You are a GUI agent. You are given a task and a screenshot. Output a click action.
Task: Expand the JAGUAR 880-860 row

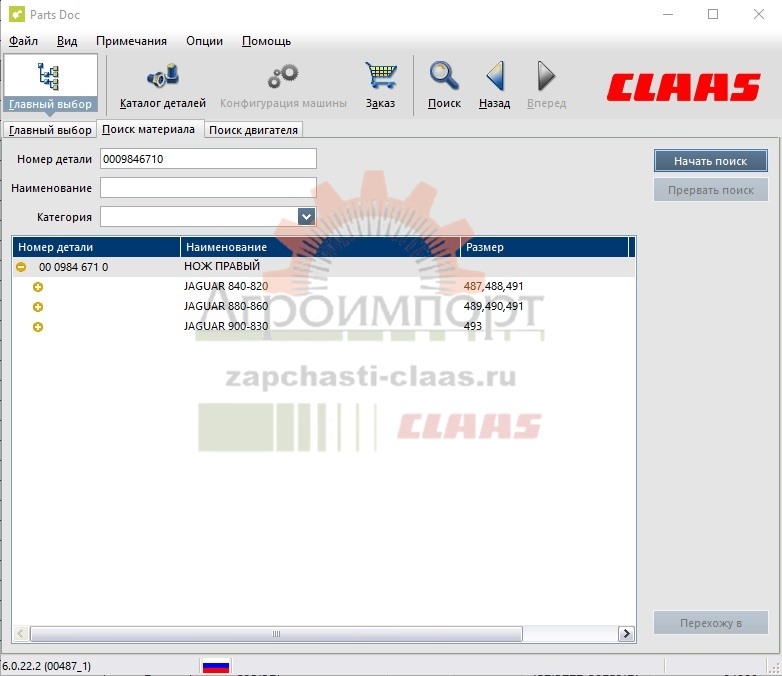coord(38,307)
